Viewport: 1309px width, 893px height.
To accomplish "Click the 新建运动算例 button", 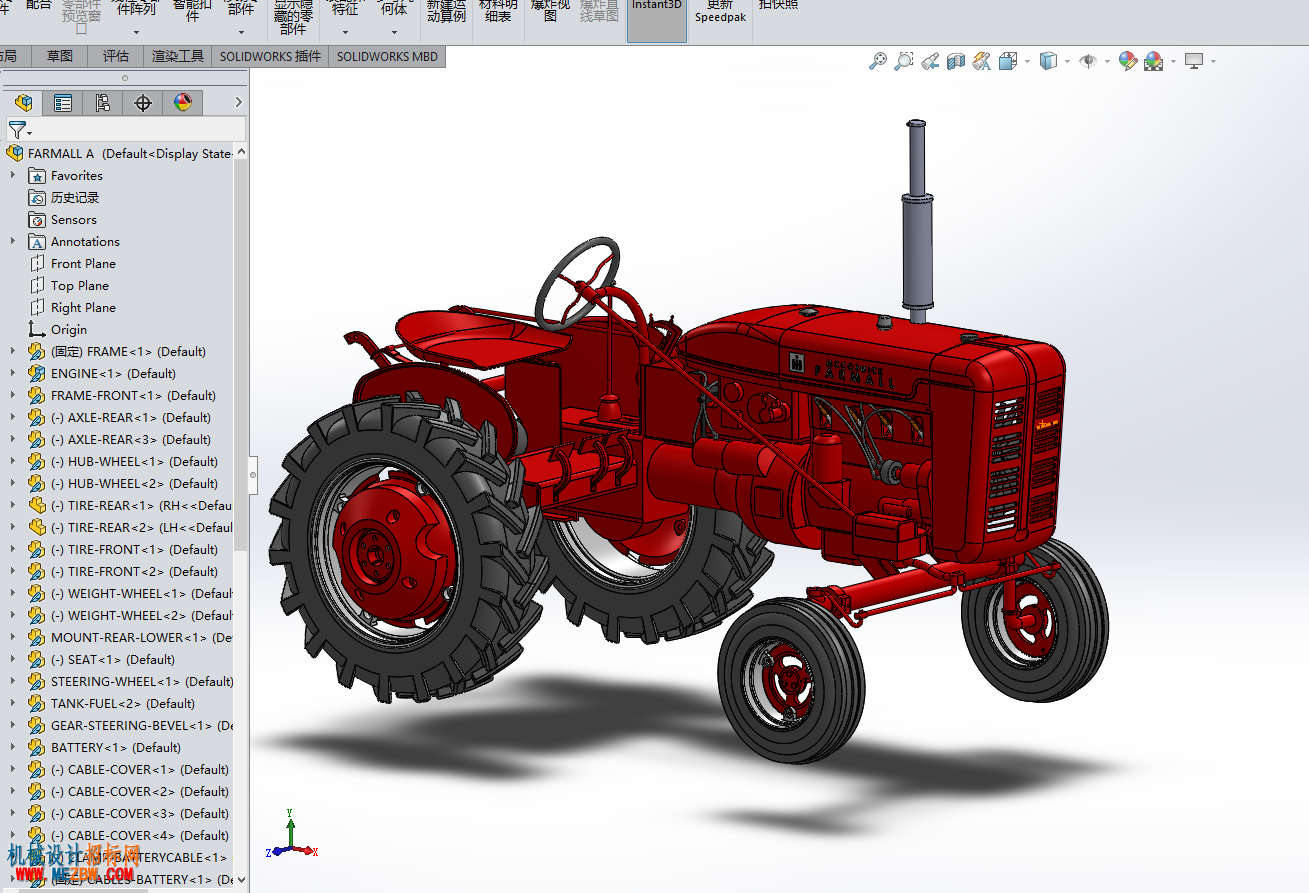I will click(x=446, y=14).
